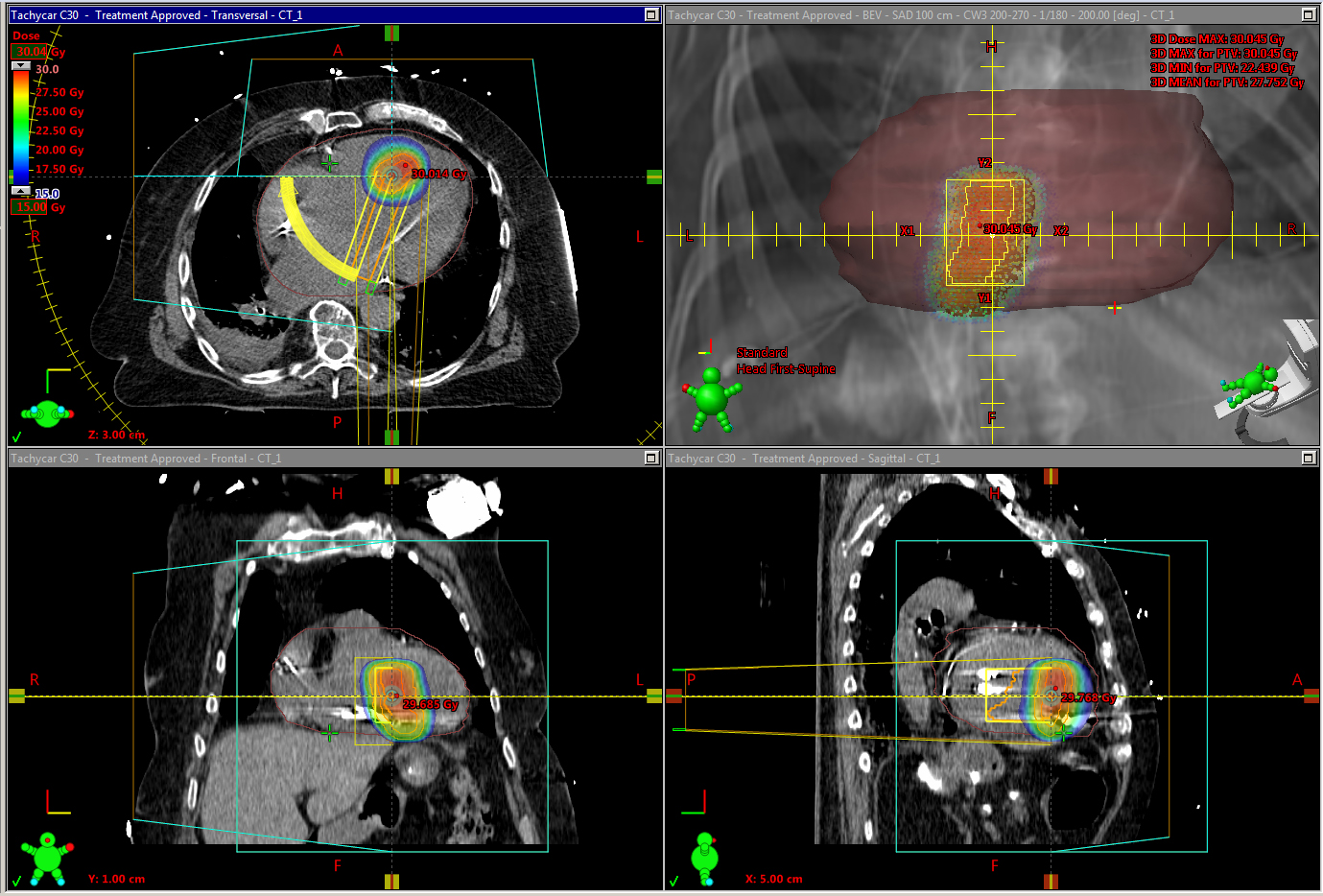Click the "Head First-Supine" orientation text
Image resolution: width=1323 pixels, height=896 pixels.
(x=786, y=369)
